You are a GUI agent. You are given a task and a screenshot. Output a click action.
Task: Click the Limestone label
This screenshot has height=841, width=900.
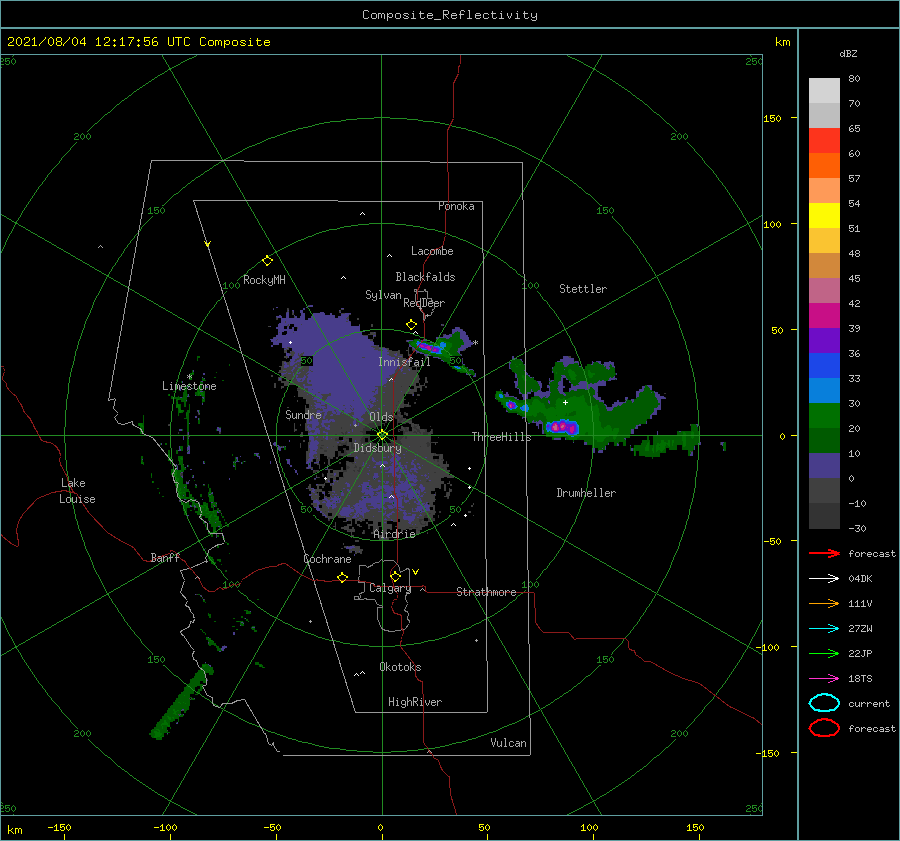click(189, 386)
